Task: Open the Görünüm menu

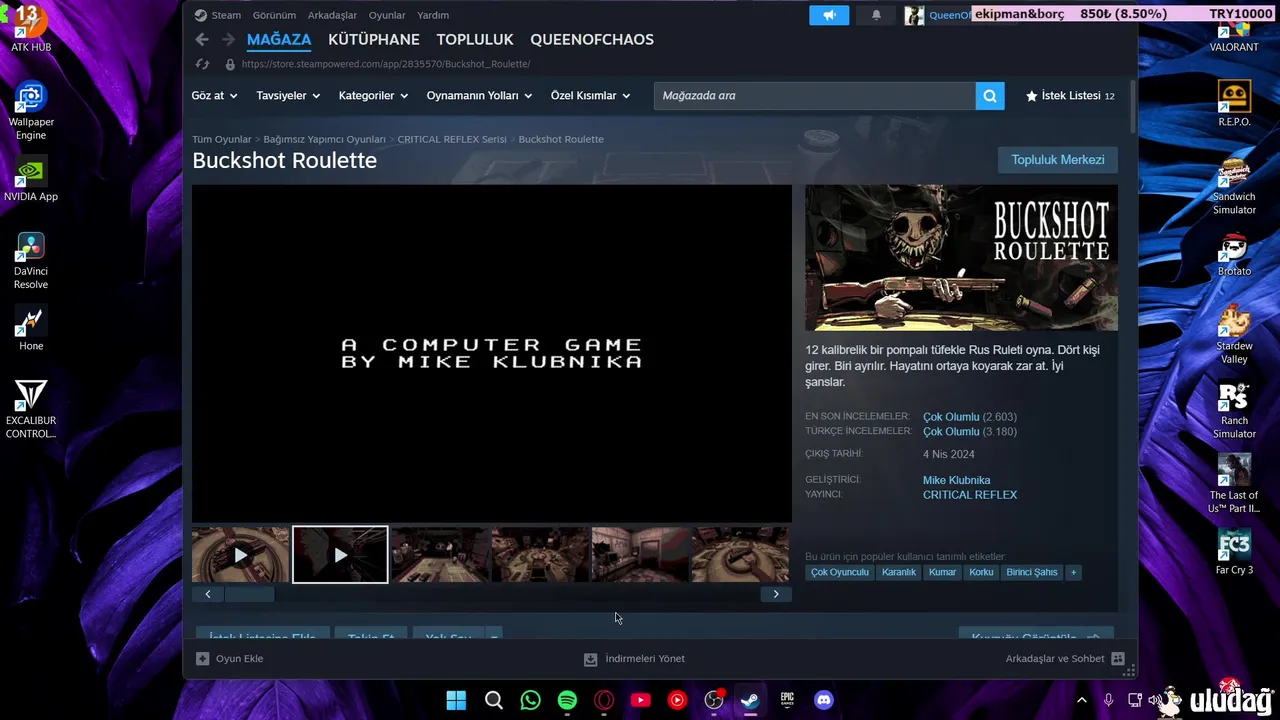Action: tap(274, 15)
